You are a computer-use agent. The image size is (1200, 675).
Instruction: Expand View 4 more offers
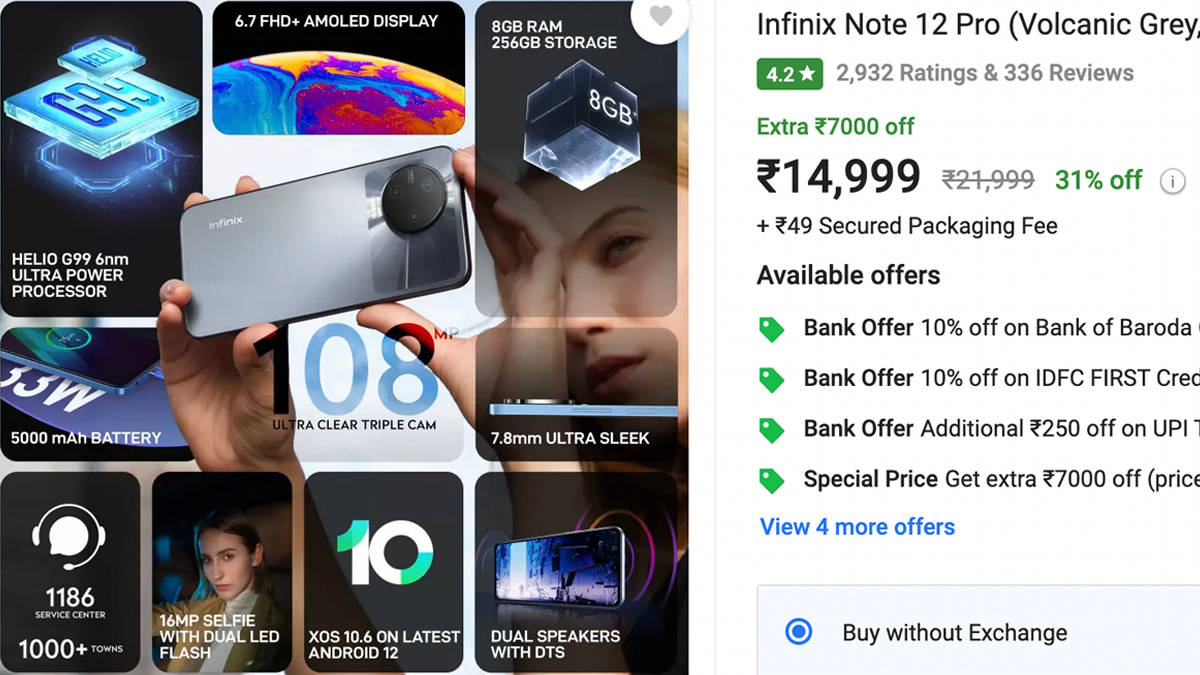(x=857, y=527)
